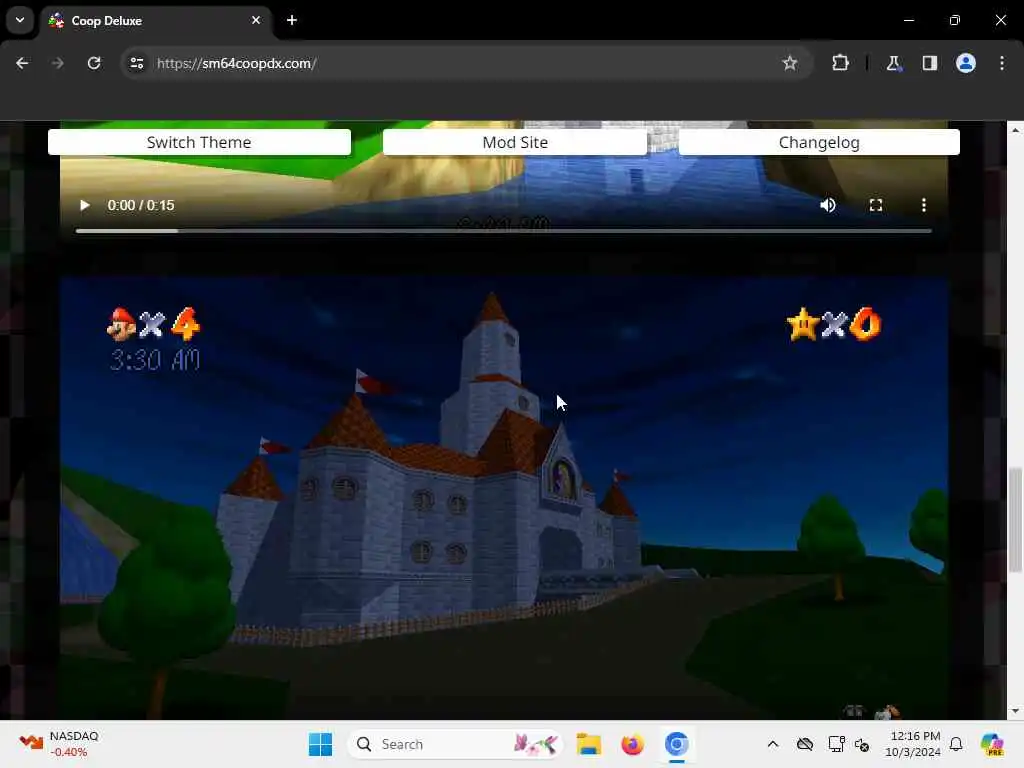The height and width of the screenshot is (768, 1024).
Task: Click the scrollbar up arrow
Action: (x=1015, y=130)
